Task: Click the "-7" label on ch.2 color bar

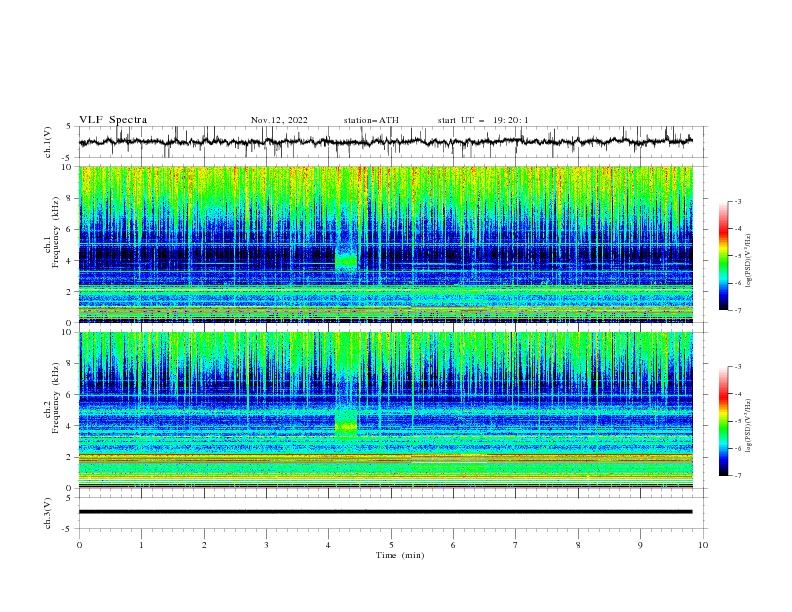Action: [x=737, y=476]
